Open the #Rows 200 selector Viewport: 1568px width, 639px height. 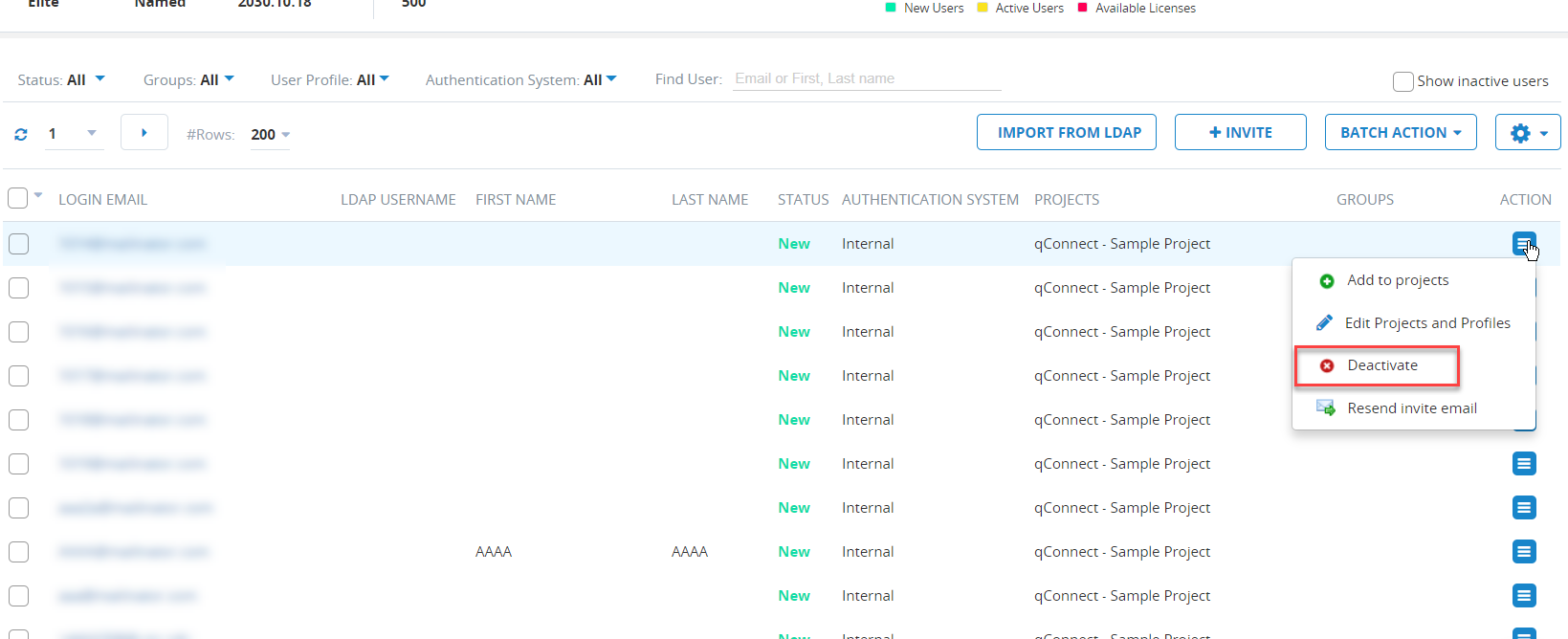click(x=270, y=135)
